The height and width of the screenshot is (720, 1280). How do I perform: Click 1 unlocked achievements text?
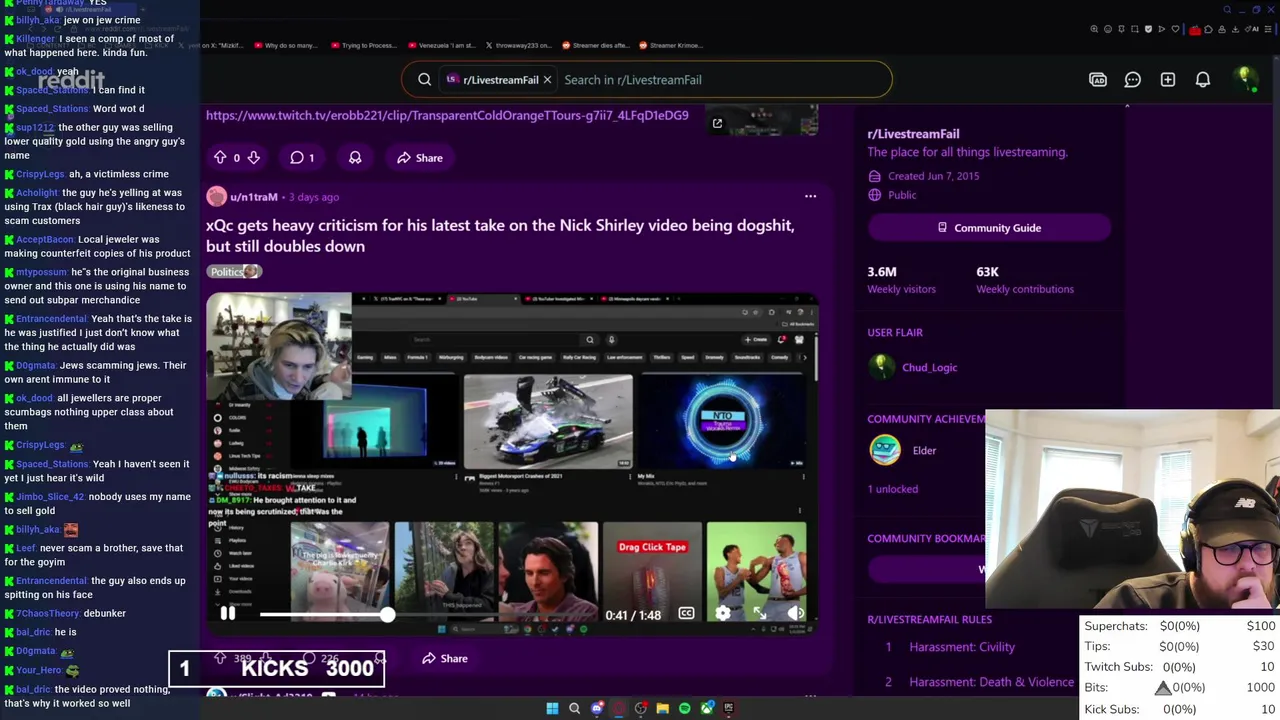tap(892, 489)
